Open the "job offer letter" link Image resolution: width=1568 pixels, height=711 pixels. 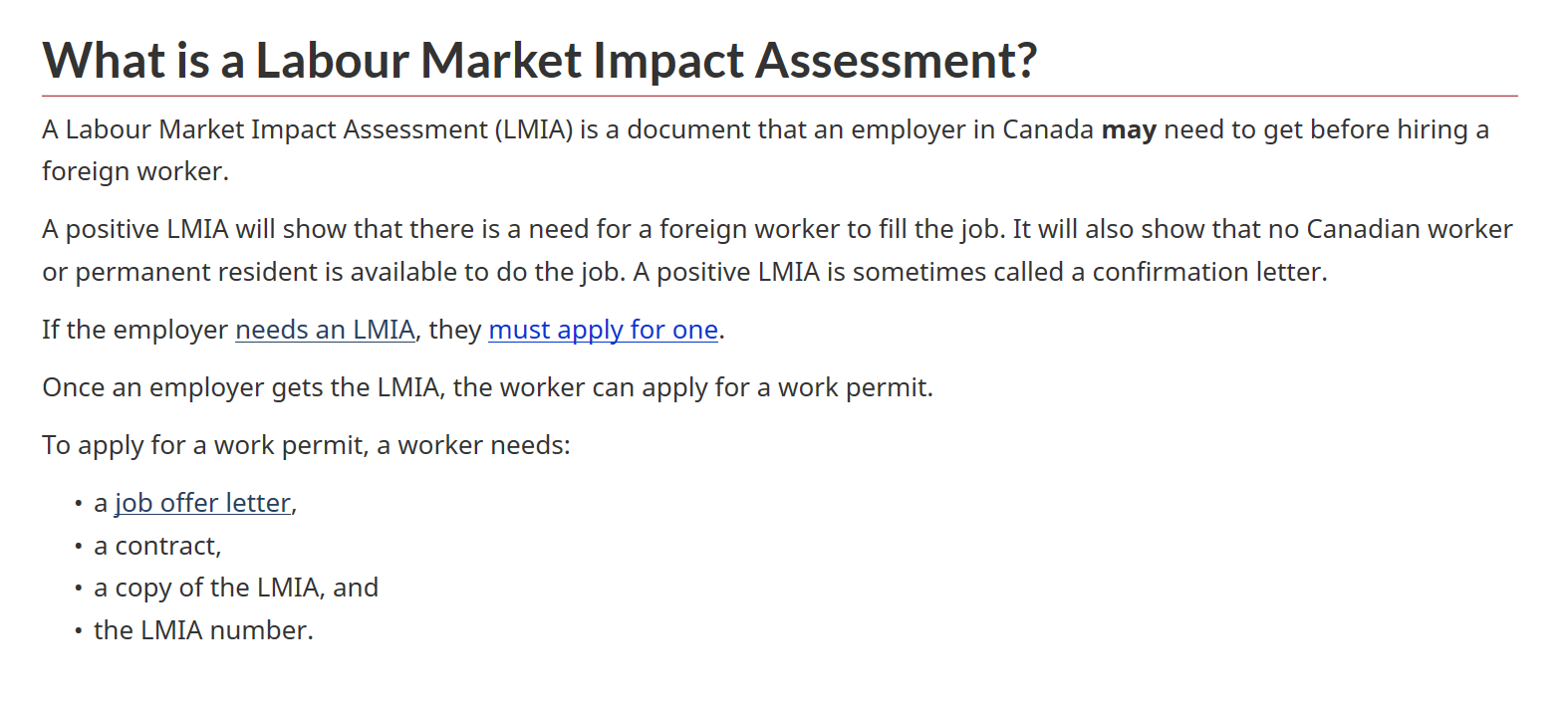(202, 503)
